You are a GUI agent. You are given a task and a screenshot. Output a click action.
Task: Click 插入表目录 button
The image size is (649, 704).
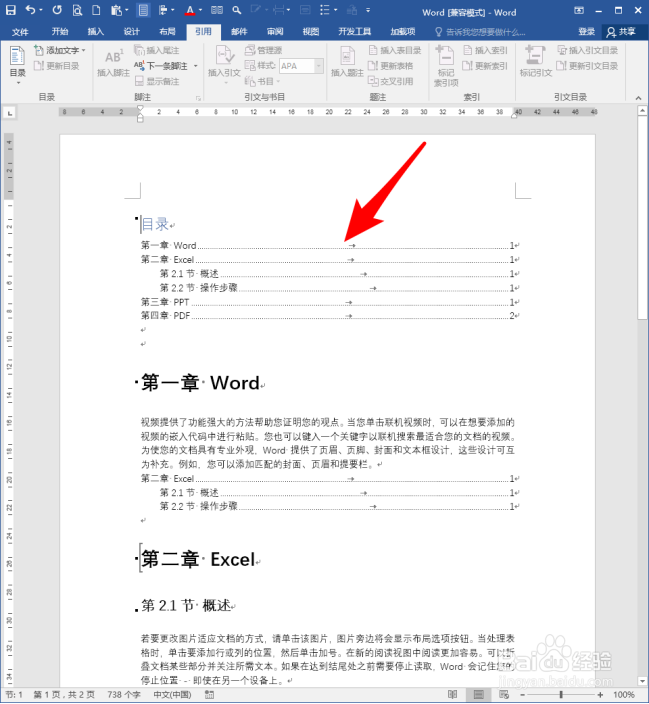tap(395, 50)
